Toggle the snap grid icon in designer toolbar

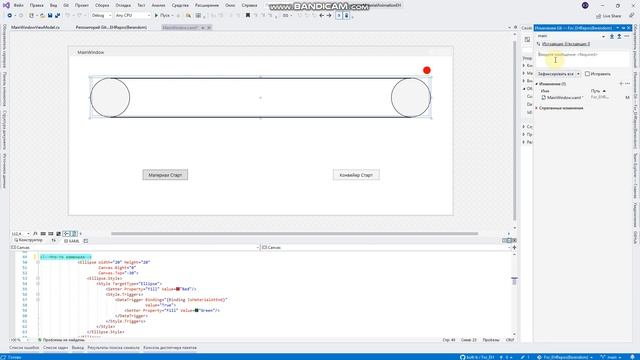pos(43,234)
